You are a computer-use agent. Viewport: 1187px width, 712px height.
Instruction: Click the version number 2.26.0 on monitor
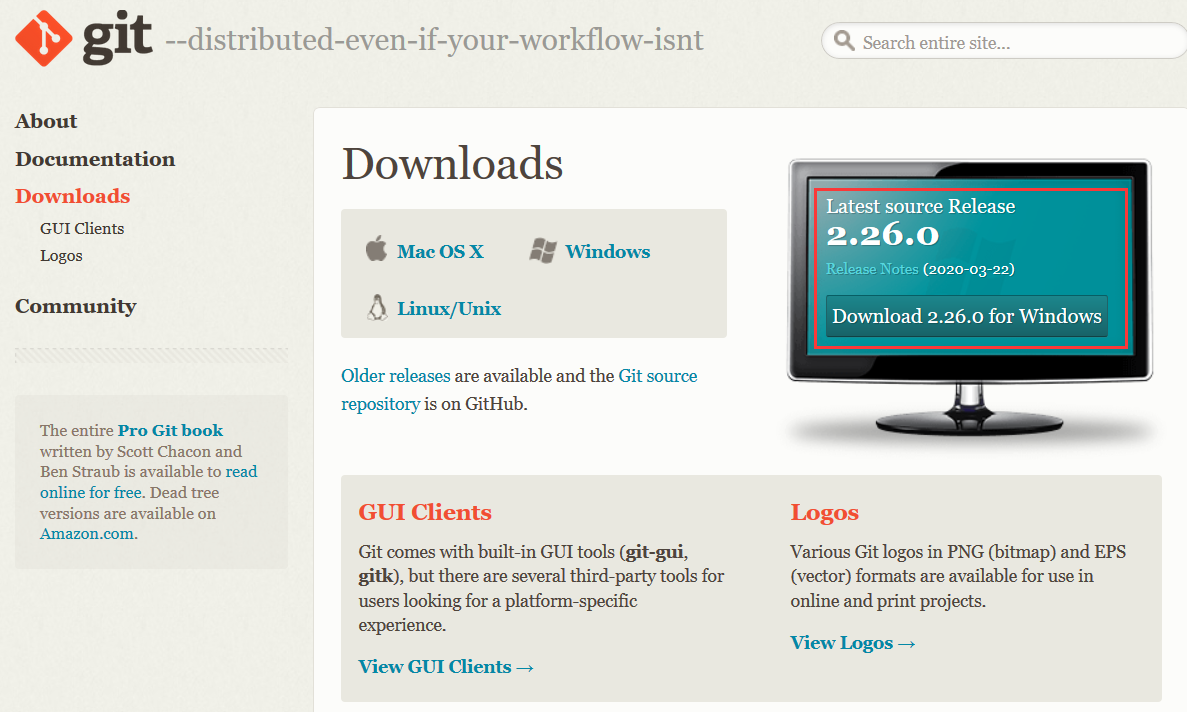(x=882, y=235)
